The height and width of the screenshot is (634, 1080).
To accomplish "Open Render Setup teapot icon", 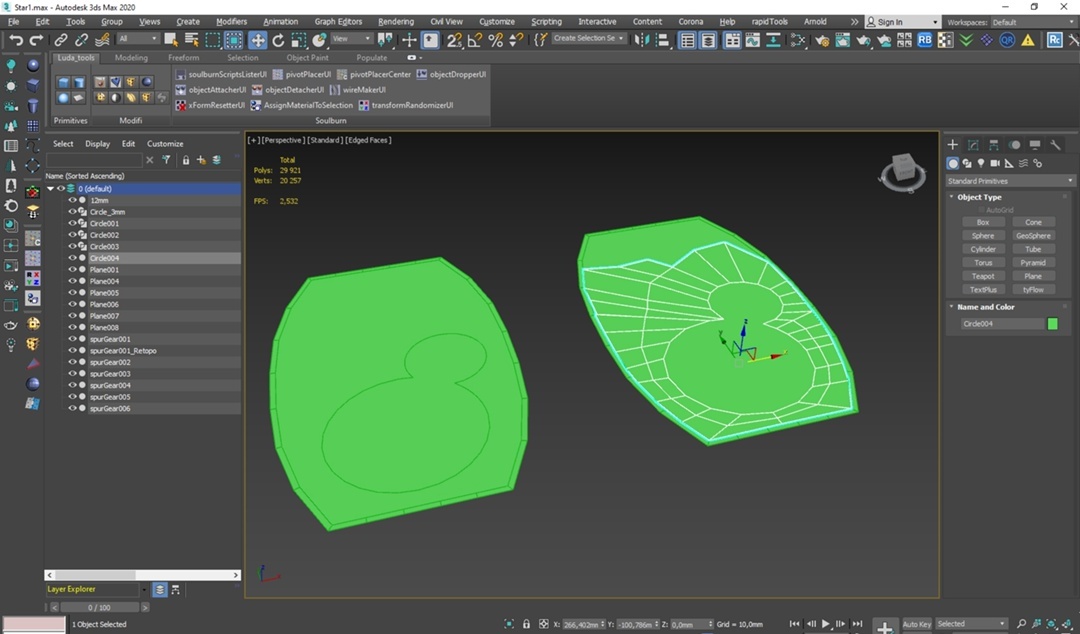I will pos(822,40).
